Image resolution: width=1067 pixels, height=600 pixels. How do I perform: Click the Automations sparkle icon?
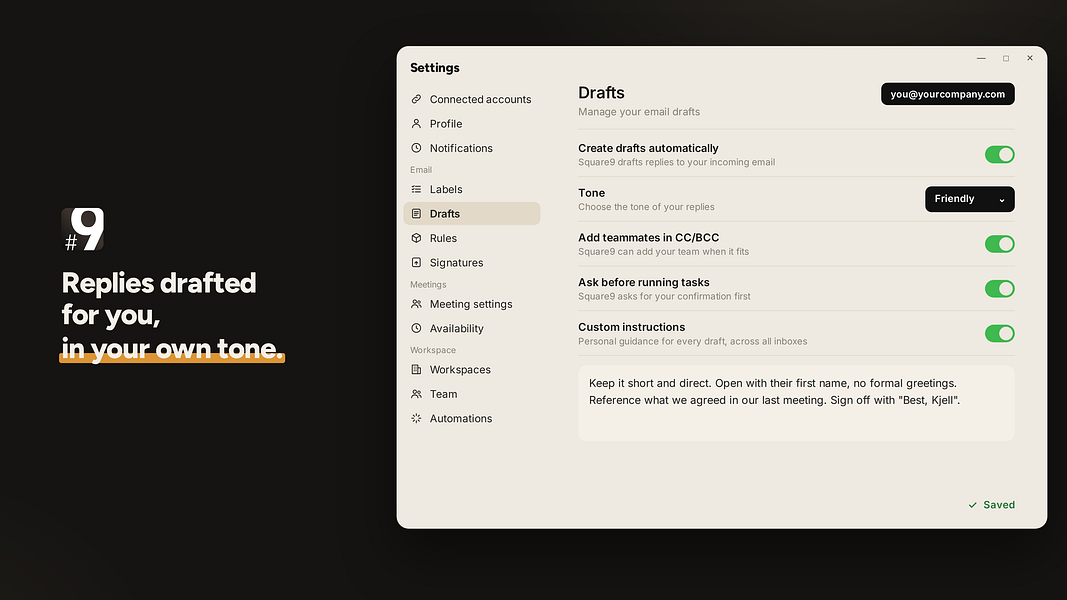click(416, 418)
